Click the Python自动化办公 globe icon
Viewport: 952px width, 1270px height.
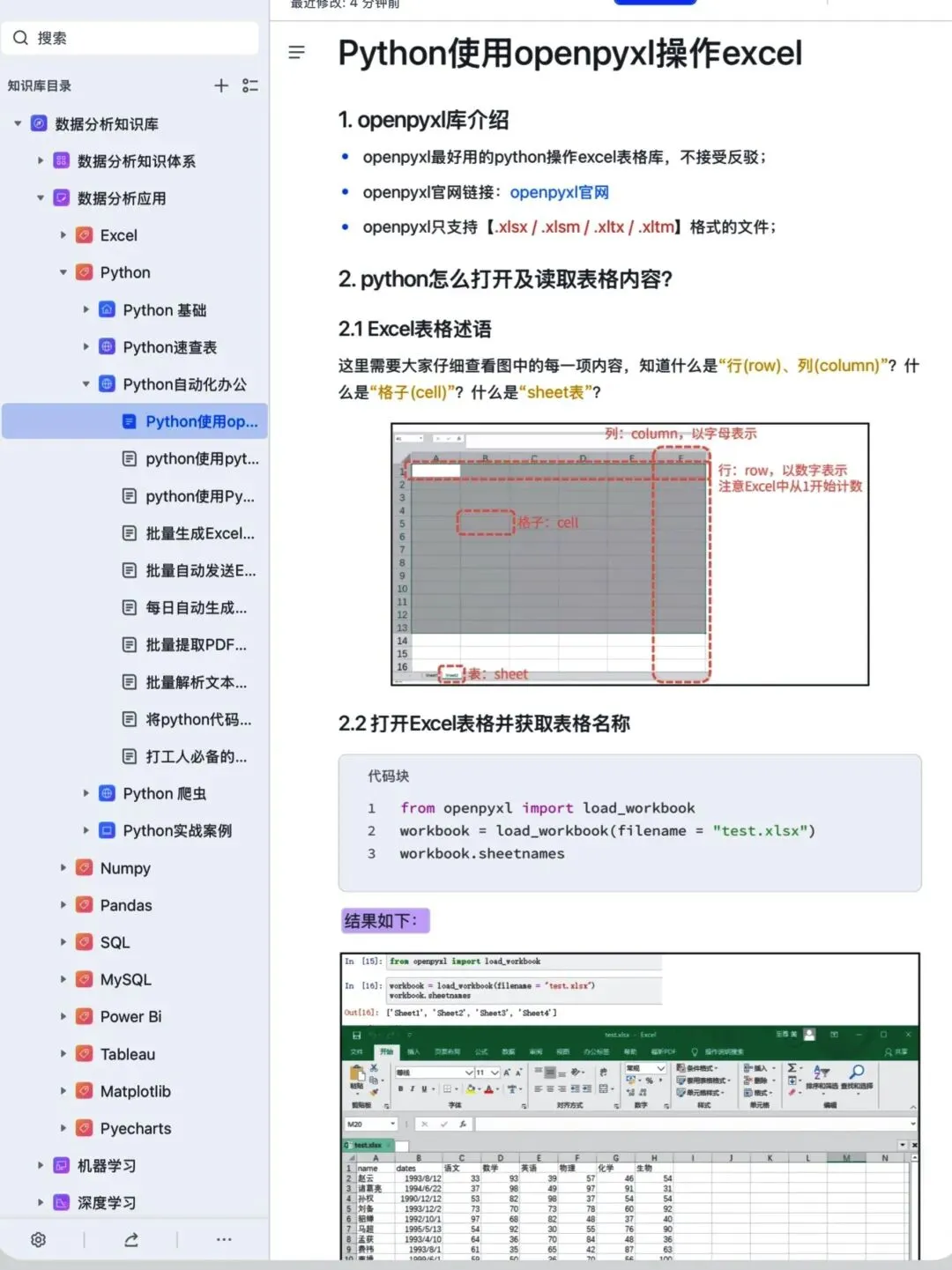pyautogui.click(x=107, y=384)
